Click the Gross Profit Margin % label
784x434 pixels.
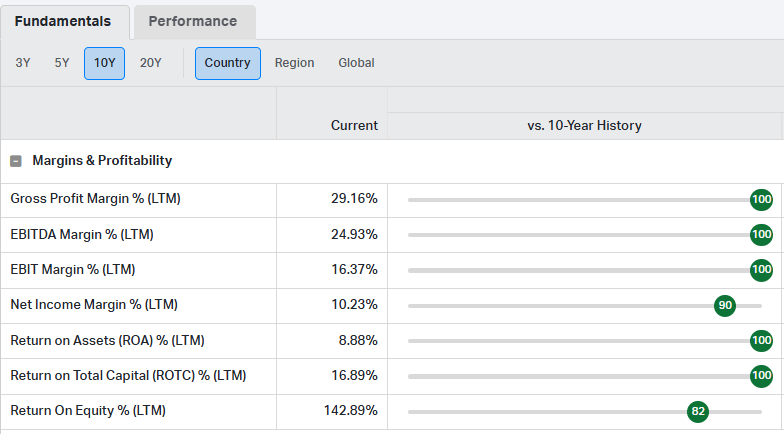click(x=95, y=199)
